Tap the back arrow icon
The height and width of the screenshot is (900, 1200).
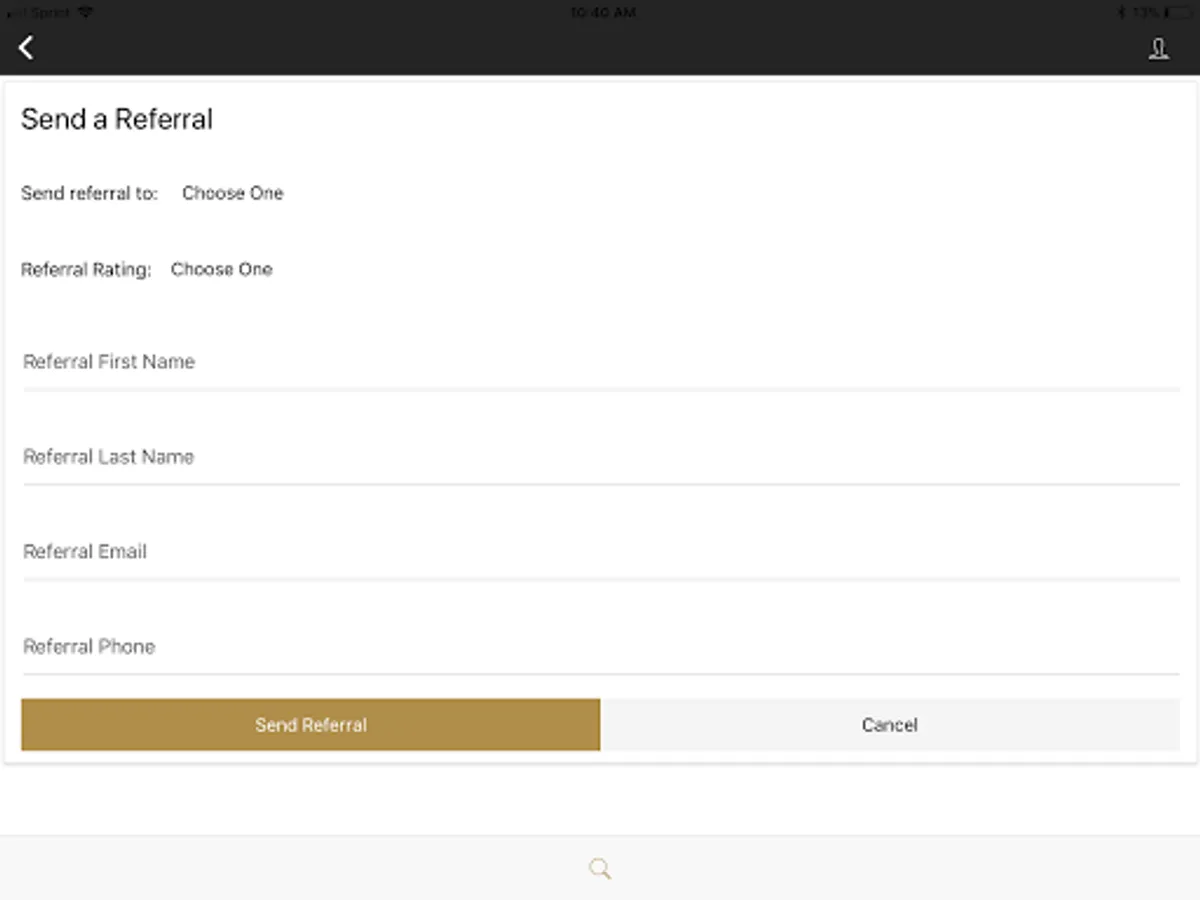pos(26,47)
